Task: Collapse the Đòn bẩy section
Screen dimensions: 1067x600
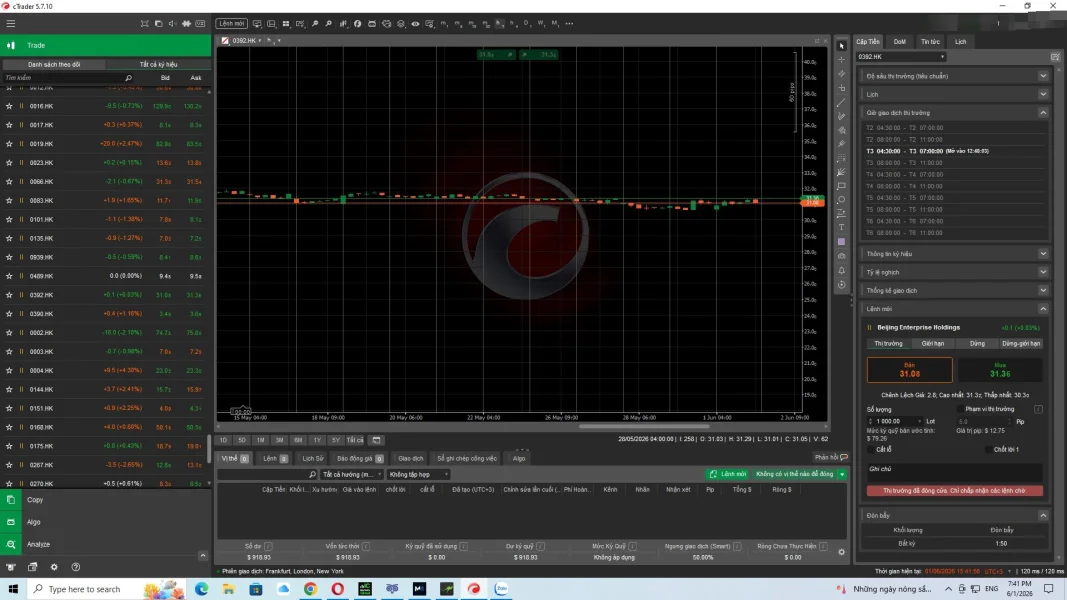Action: (1043, 516)
